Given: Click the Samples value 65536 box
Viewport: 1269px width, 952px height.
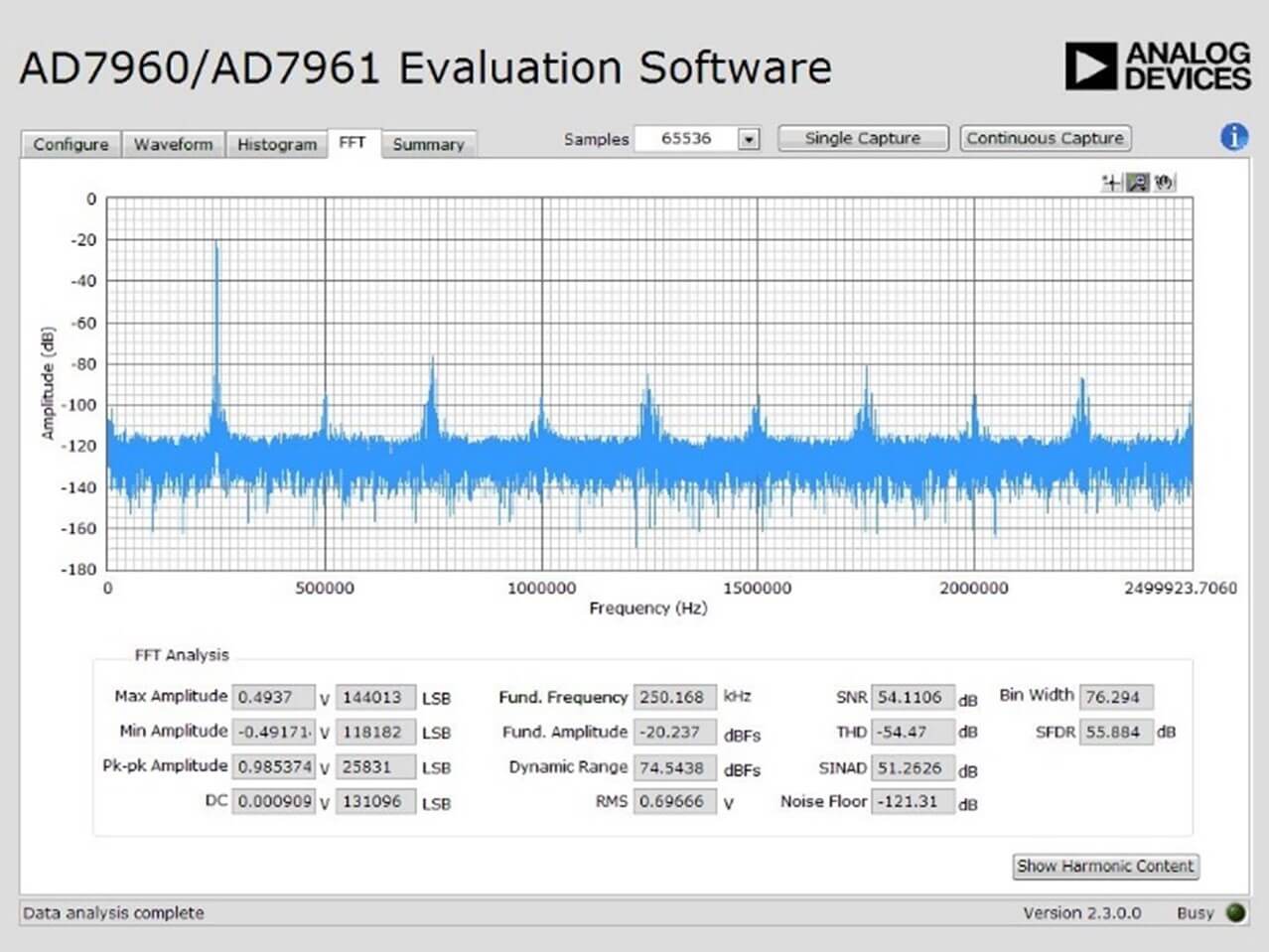Looking at the screenshot, I should pos(686,139).
